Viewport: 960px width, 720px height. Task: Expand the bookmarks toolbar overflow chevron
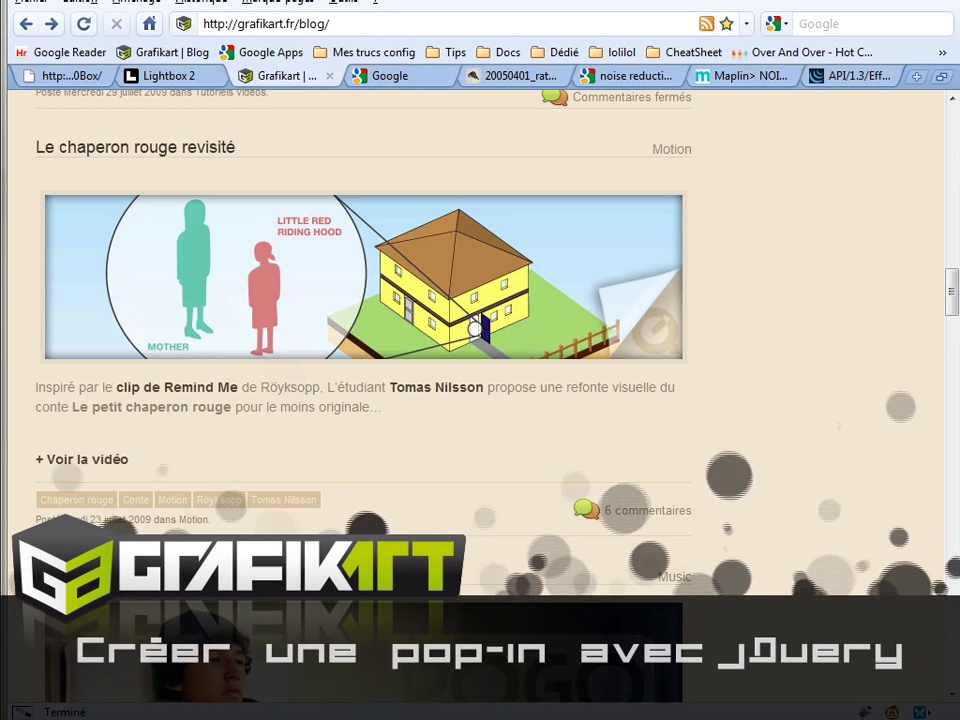942,52
